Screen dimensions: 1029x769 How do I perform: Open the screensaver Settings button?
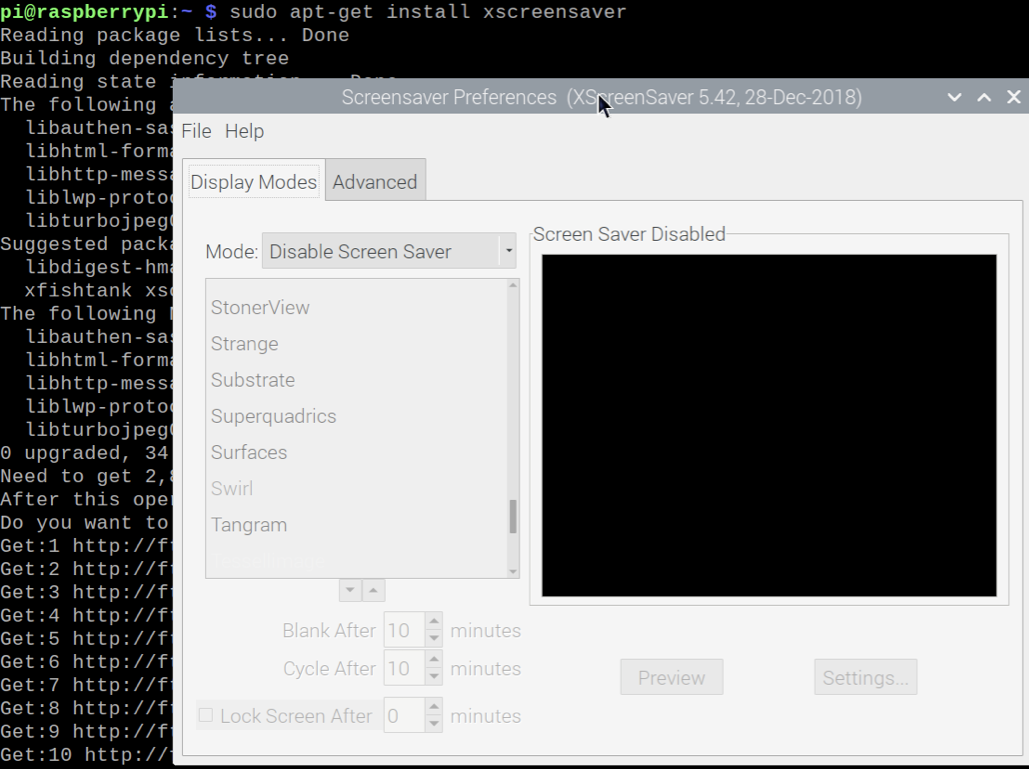(x=866, y=677)
